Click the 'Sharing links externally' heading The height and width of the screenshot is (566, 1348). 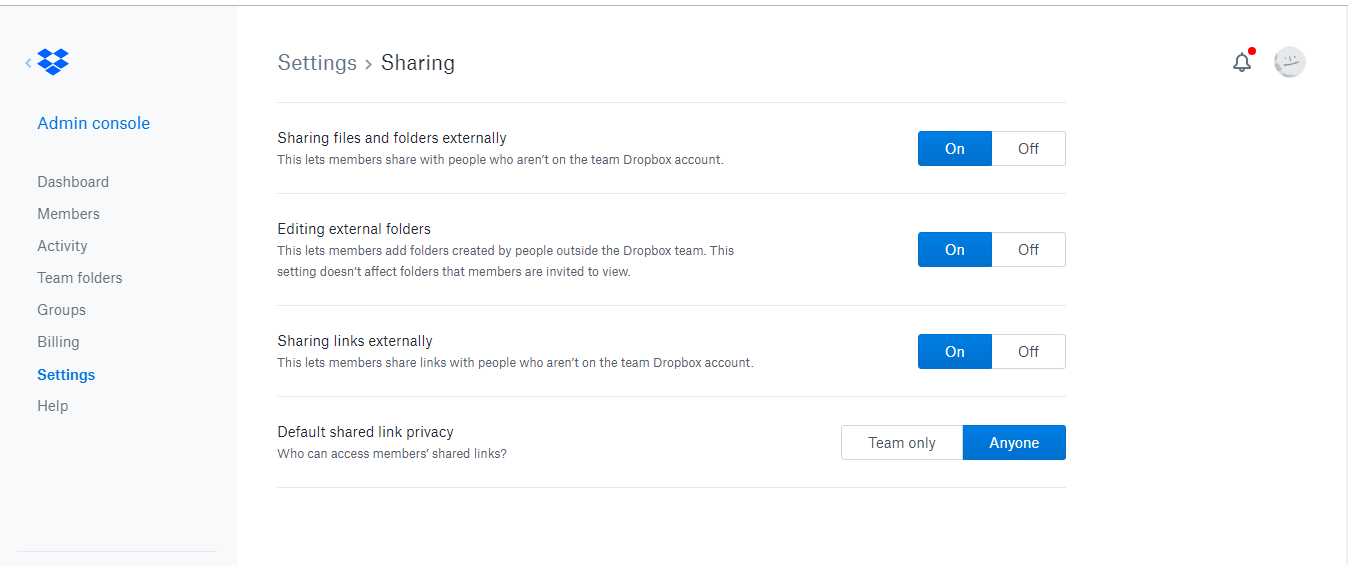[x=355, y=341]
